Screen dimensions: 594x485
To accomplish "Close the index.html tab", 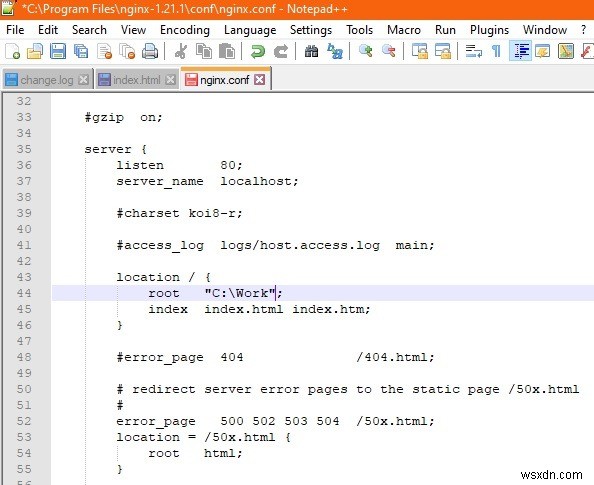I will coord(170,80).
